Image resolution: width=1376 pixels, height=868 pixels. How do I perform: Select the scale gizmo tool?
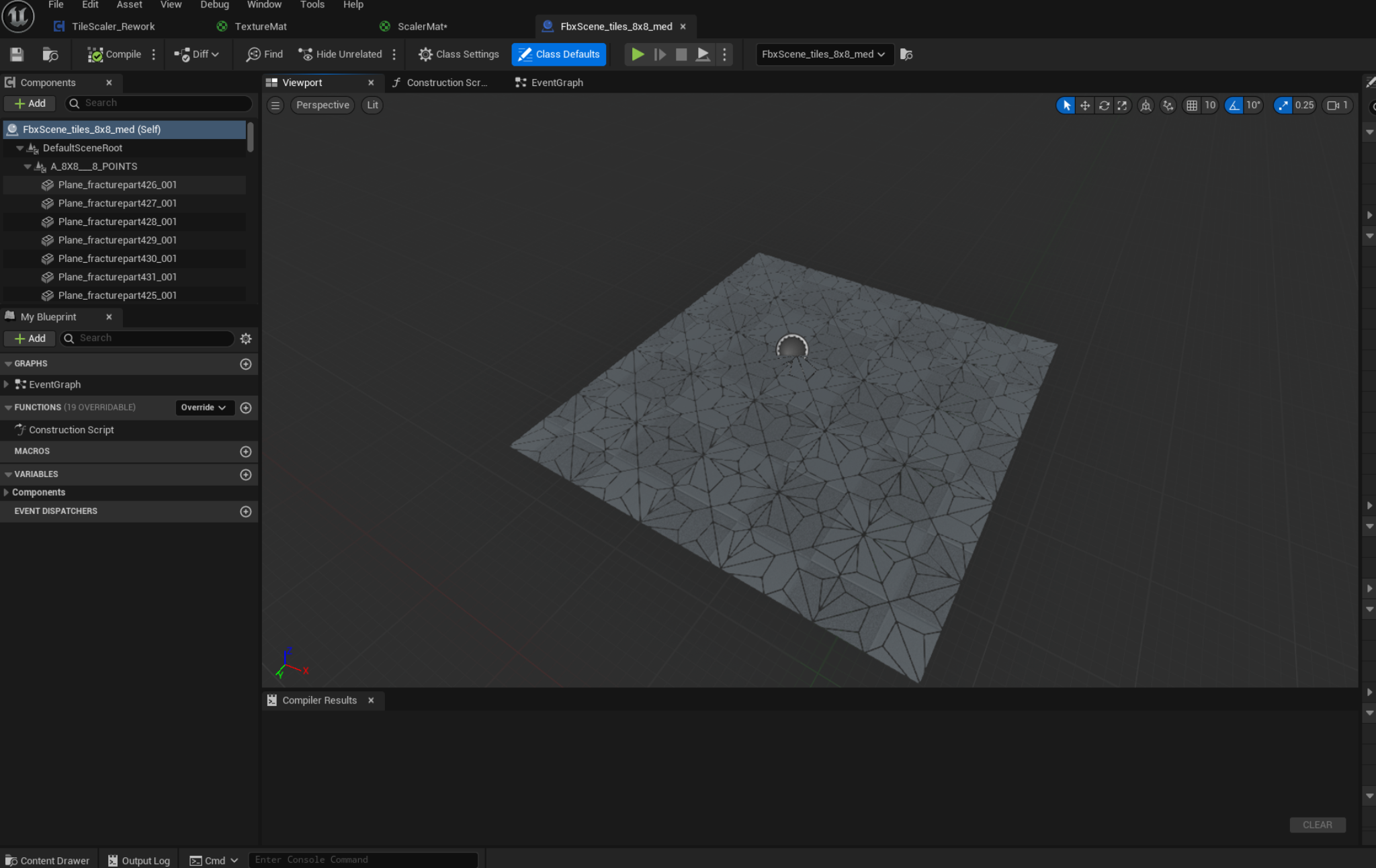point(1122,105)
